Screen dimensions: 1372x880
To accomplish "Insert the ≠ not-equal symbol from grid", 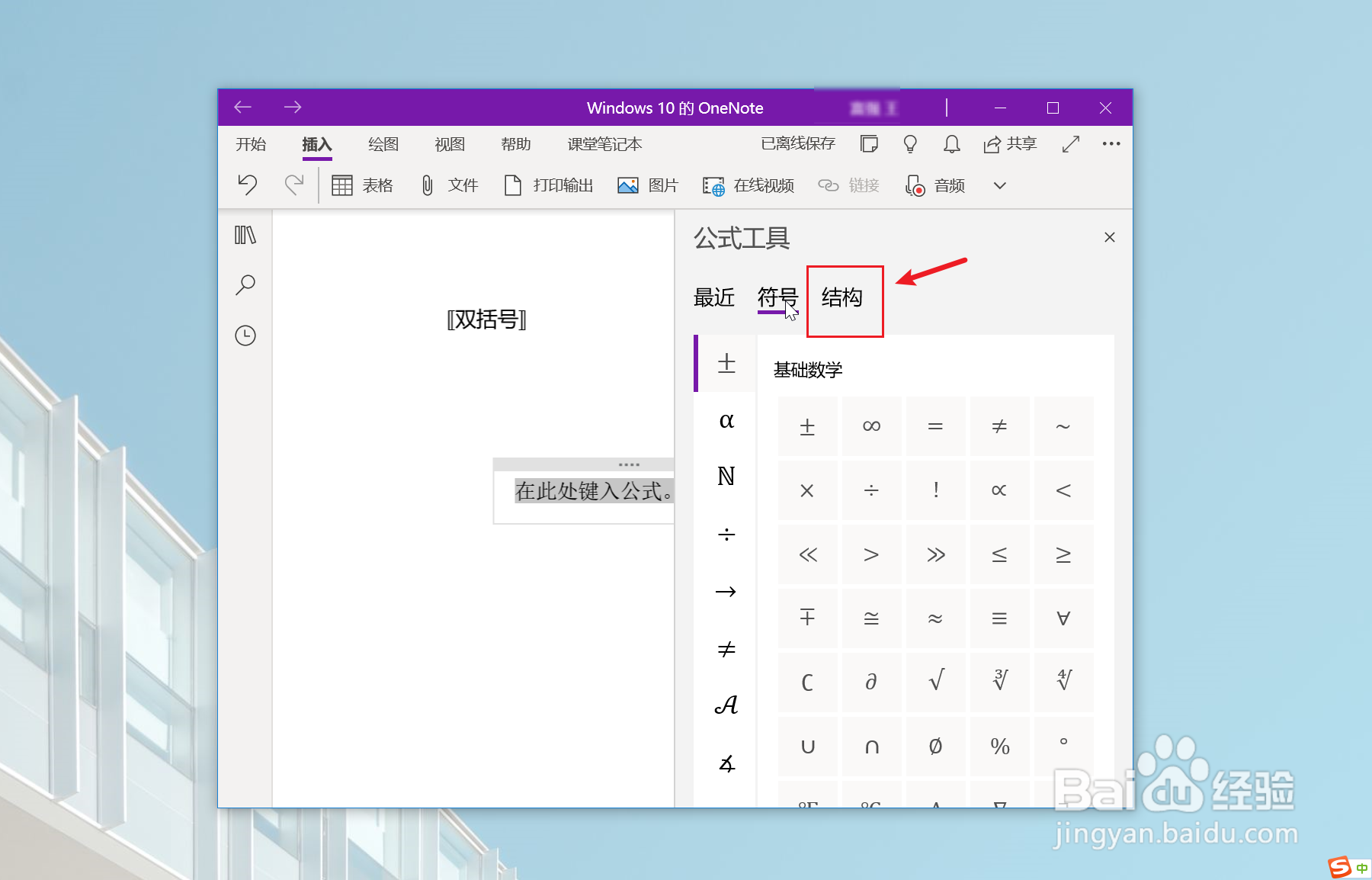I will click(x=999, y=426).
